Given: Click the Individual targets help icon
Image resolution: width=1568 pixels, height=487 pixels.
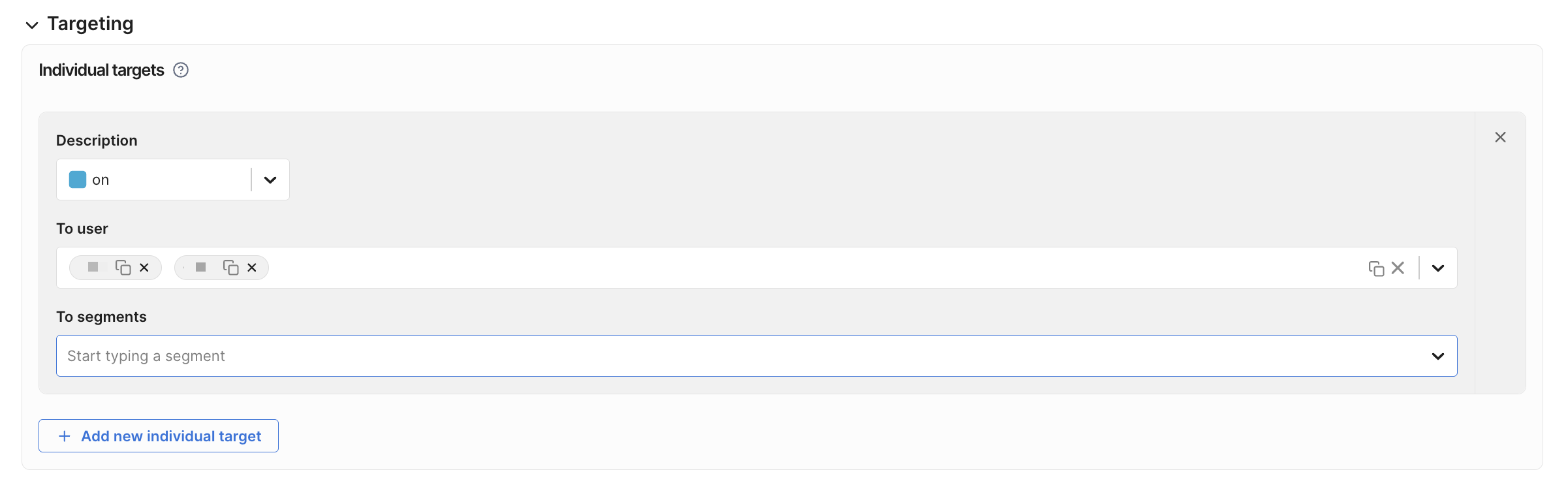Looking at the screenshot, I should tap(181, 70).
